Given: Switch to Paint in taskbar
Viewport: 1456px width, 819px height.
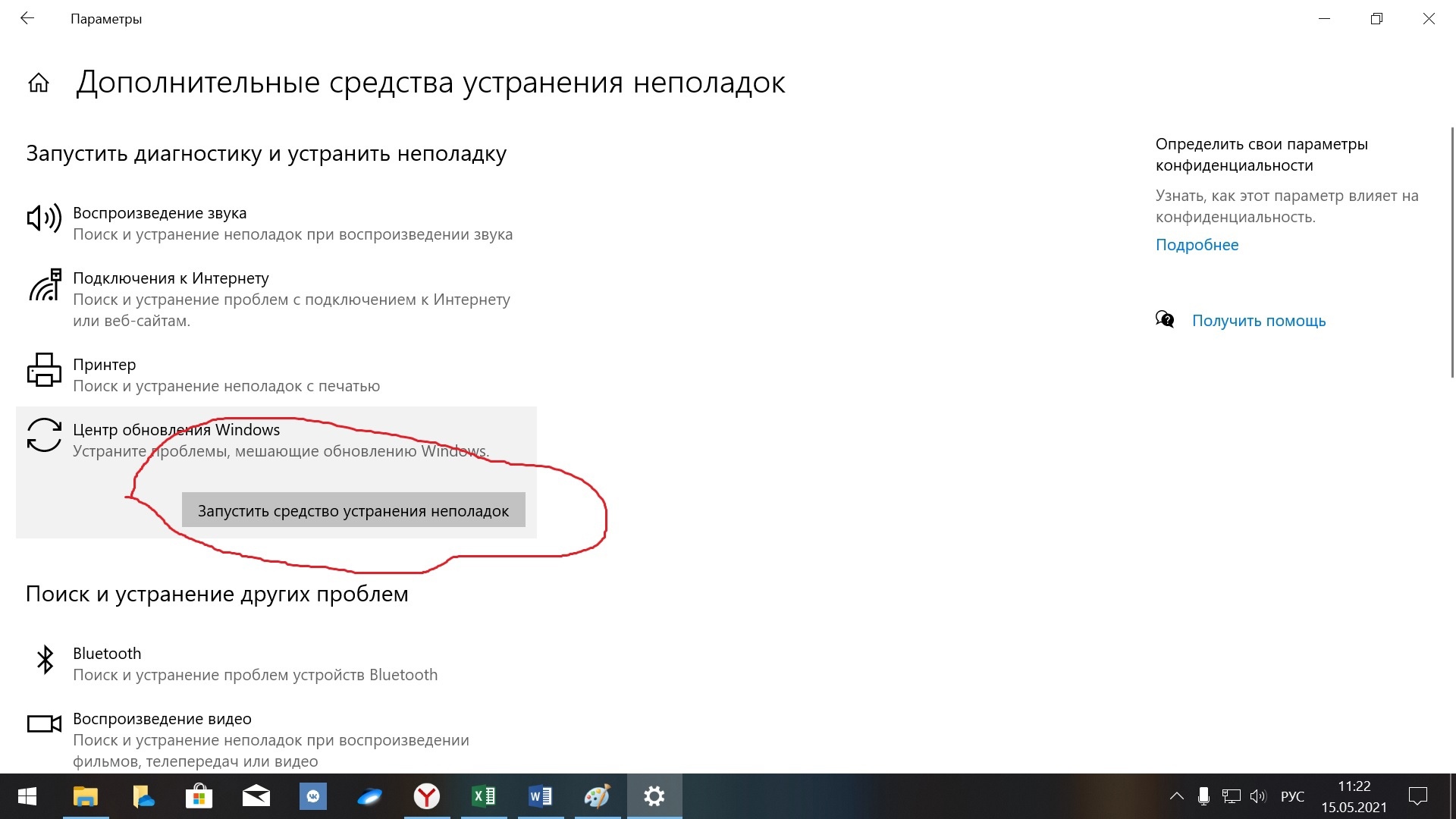Looking at the screenshot, I should [598, 796].
